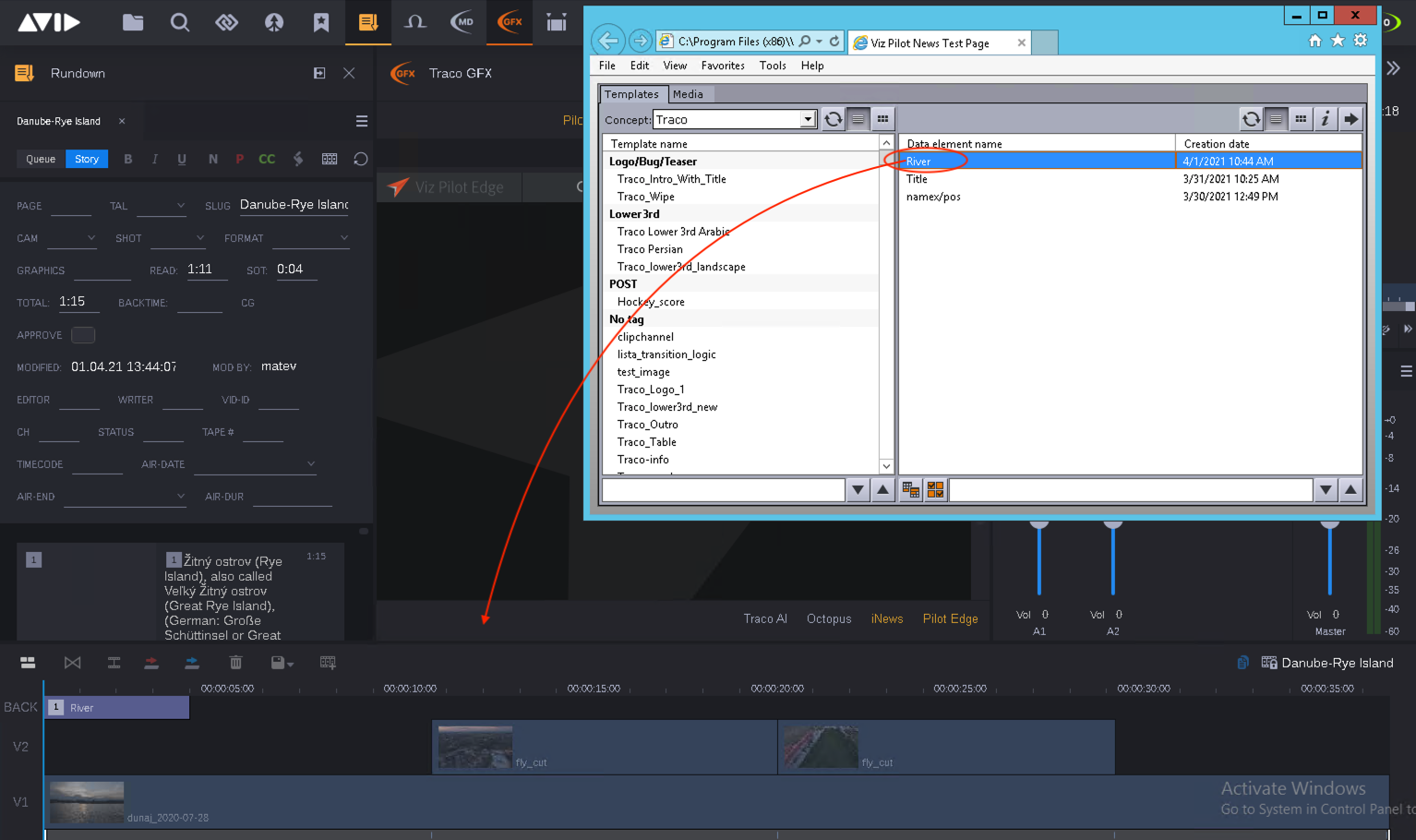This screenshot has height=840, width=1416.
Task: Switch to the Octopus tab
Action: (829, 618)
